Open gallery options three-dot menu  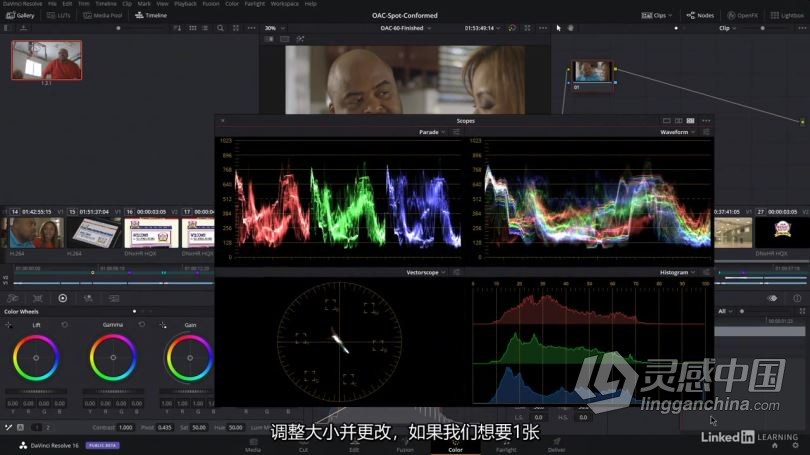(x=252, y=28)
